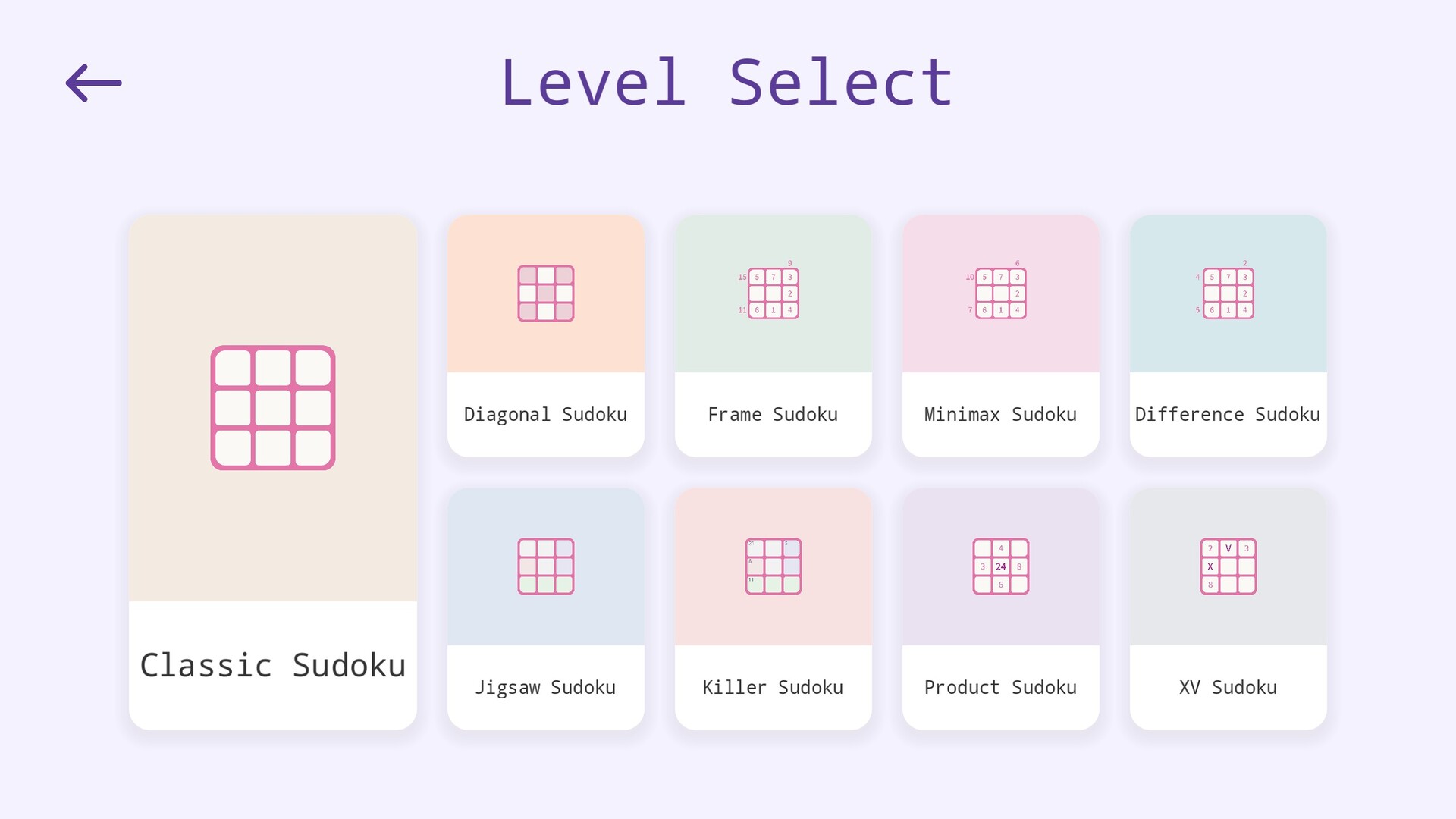This screenshot has height=819, width=1456.
Task: Select the Difference Sudoku label
Action: point(1228,414)
